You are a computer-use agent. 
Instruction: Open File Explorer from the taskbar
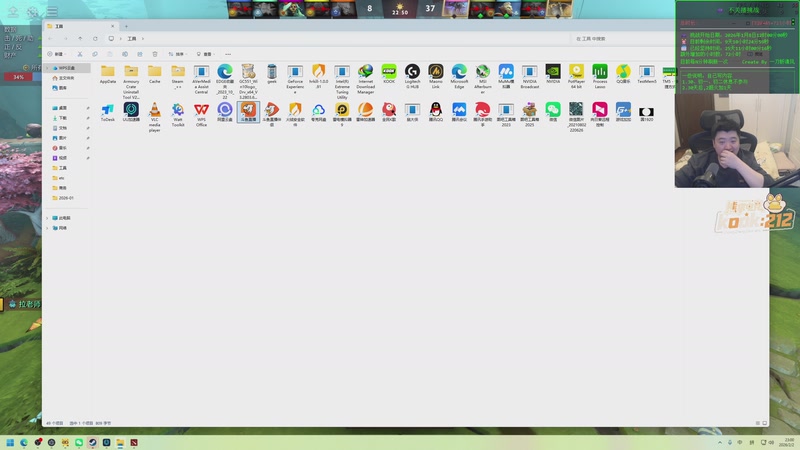[120, 442]
